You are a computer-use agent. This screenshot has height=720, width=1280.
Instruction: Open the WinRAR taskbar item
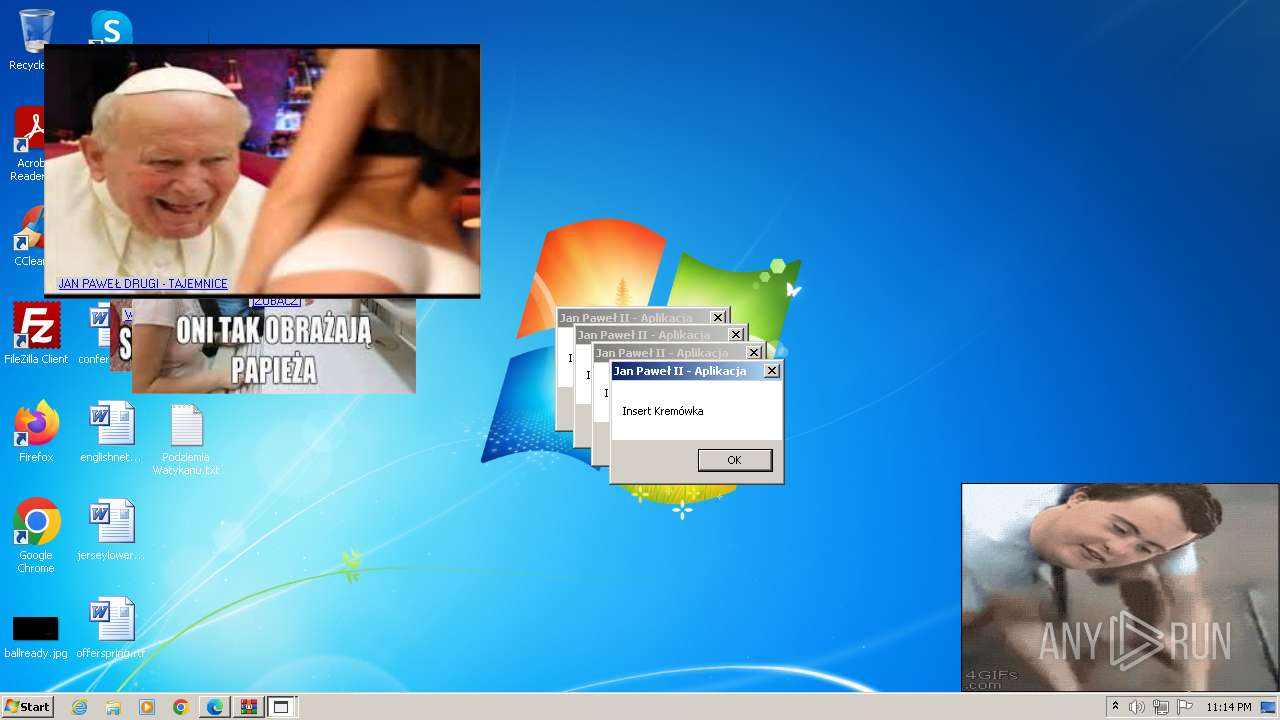pos(248,707)
